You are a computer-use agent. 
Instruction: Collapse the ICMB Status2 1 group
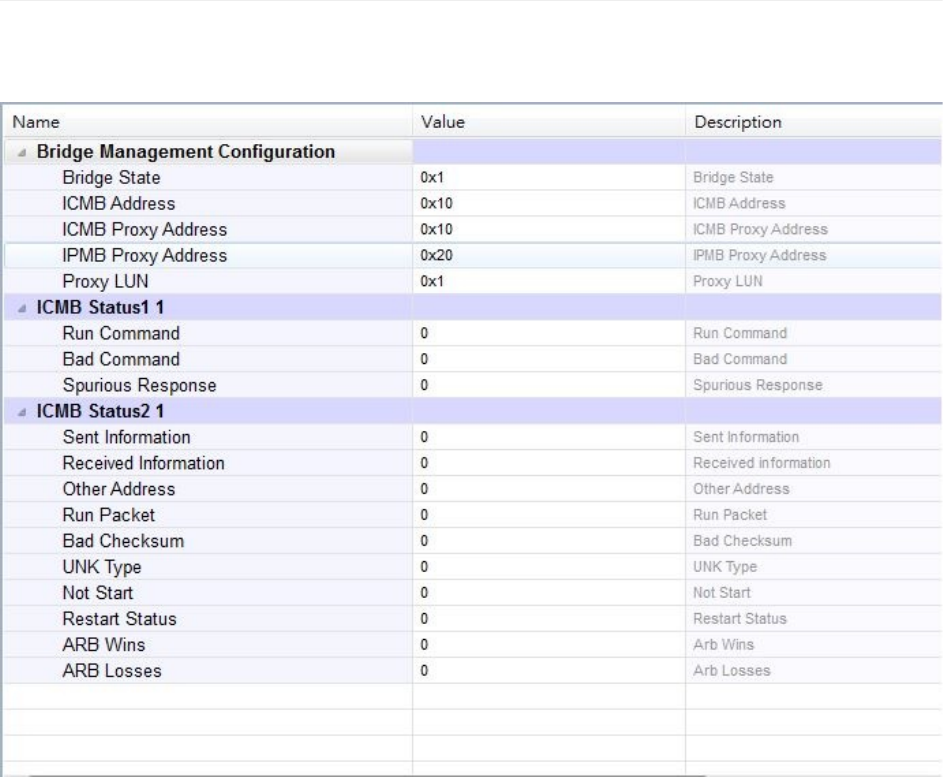pyautogui.click(x=22, y=412)
